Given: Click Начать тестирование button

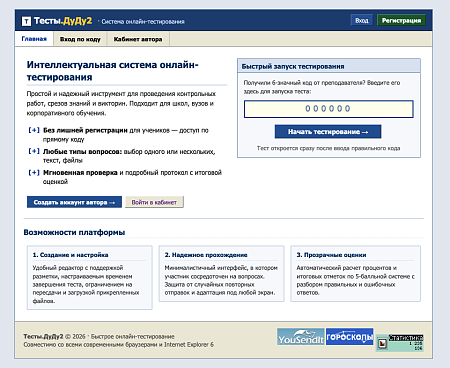Looking at the screenshot, I should click(328, 132).
